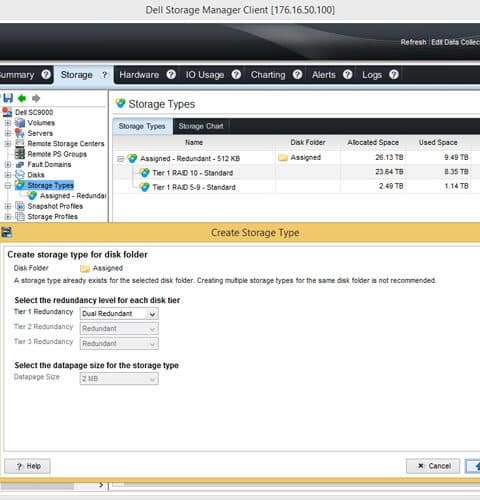Viewport: 480px width, 500px height.
Task: Switch to the Summary tab
Action: (17, 75)
